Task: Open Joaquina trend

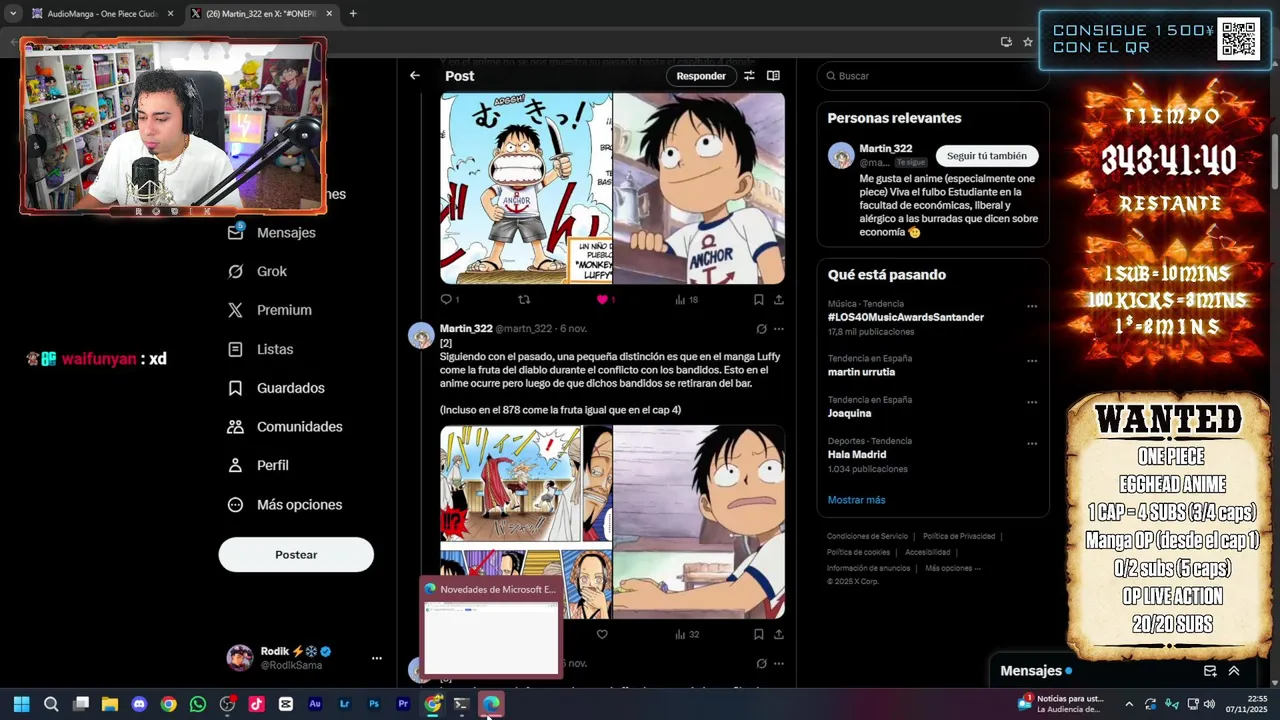Action: coord(849,413)
